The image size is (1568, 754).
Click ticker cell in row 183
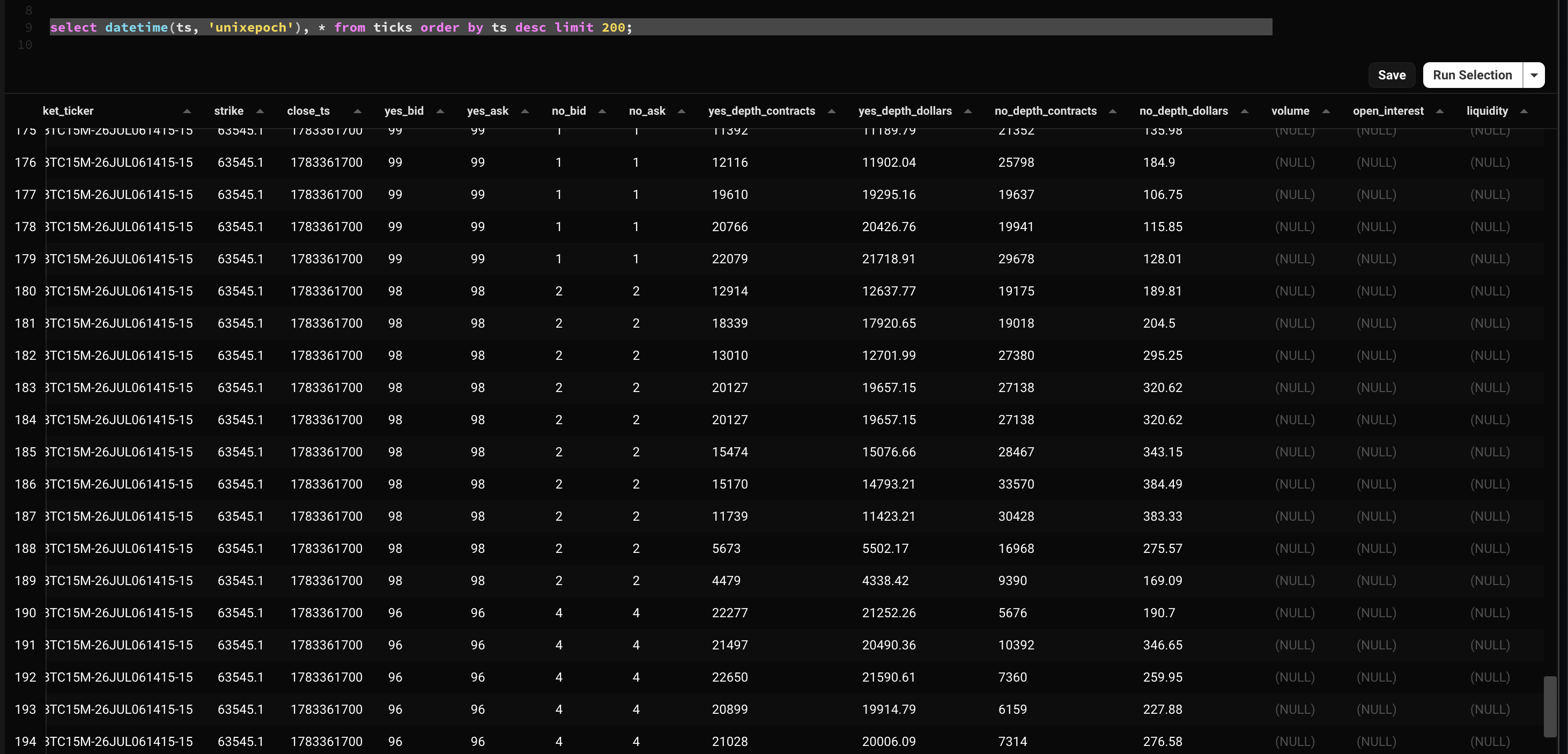(119, 388)
